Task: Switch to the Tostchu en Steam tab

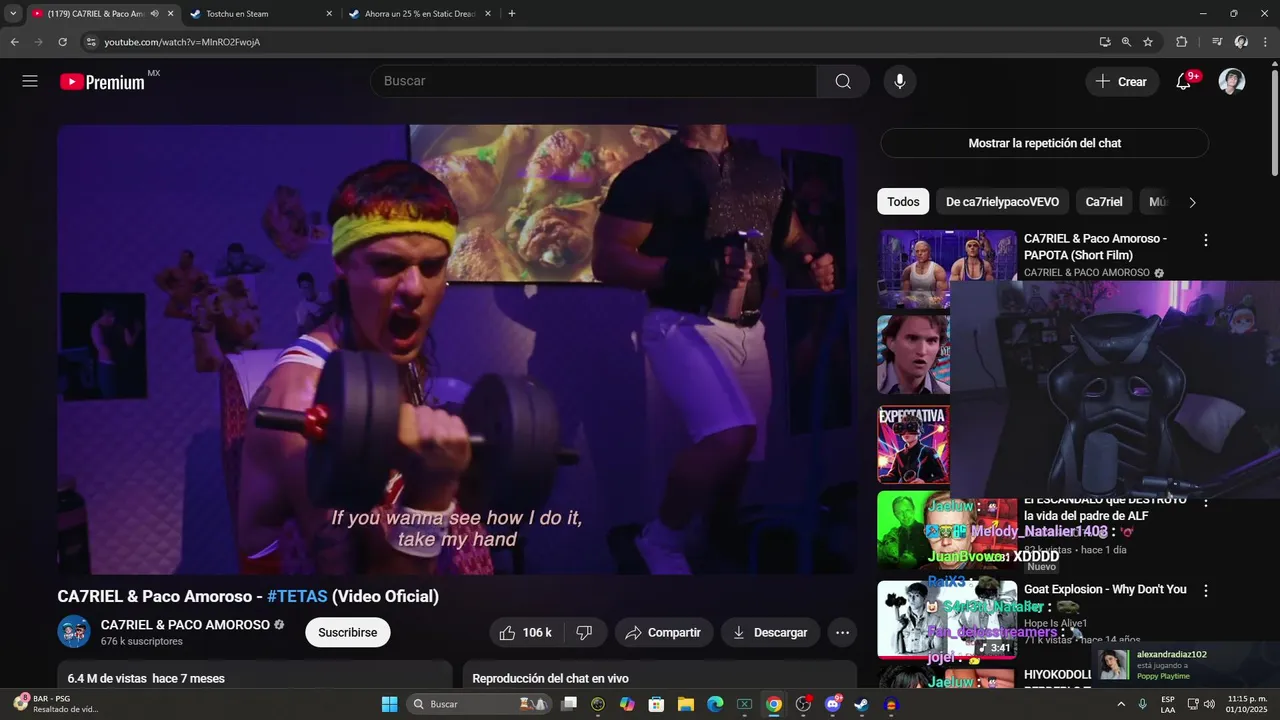Action: click(259, 14)
